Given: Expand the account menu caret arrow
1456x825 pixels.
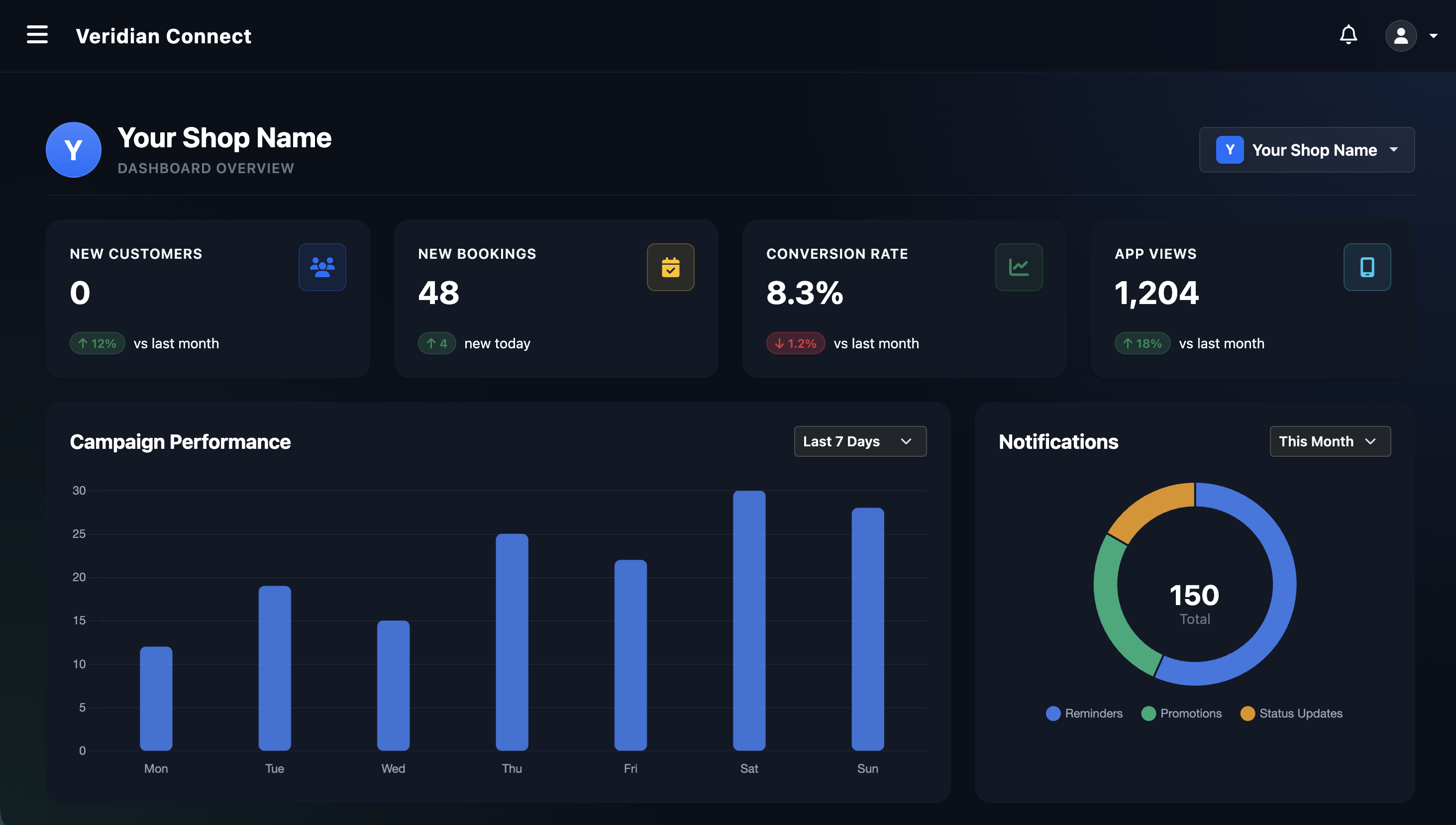Looking at the screenshot, I should click(1433, 36).
